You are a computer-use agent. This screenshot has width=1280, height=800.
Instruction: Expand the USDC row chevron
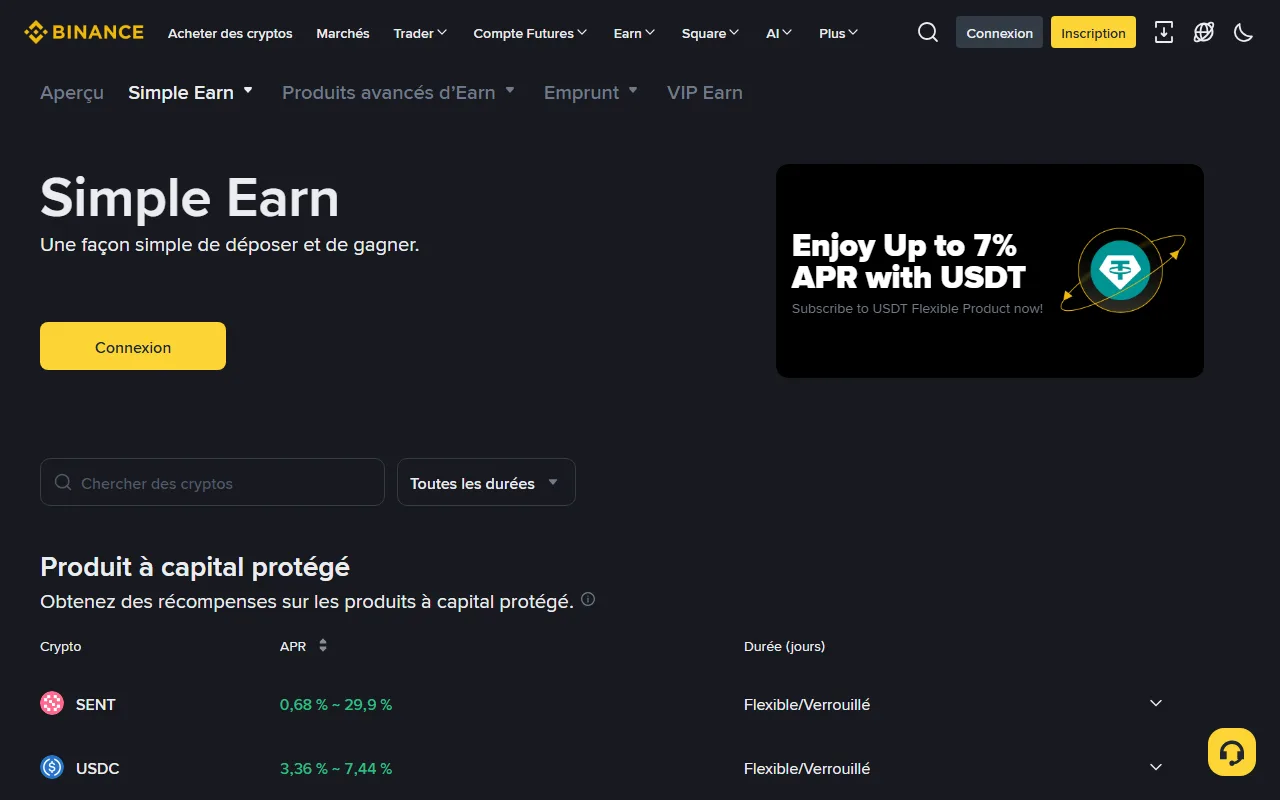pos(1156,767)
